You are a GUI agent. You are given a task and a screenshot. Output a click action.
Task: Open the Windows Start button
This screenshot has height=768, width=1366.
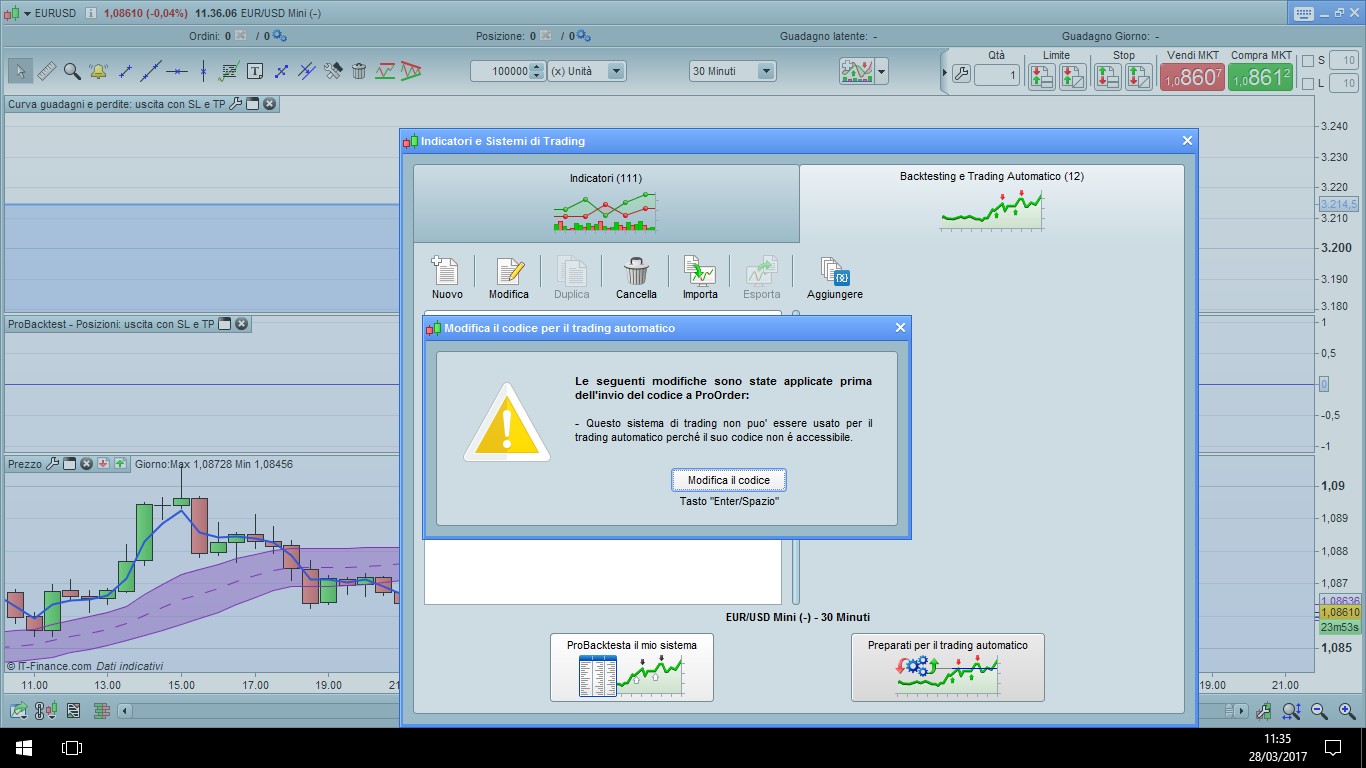(24, 747)
